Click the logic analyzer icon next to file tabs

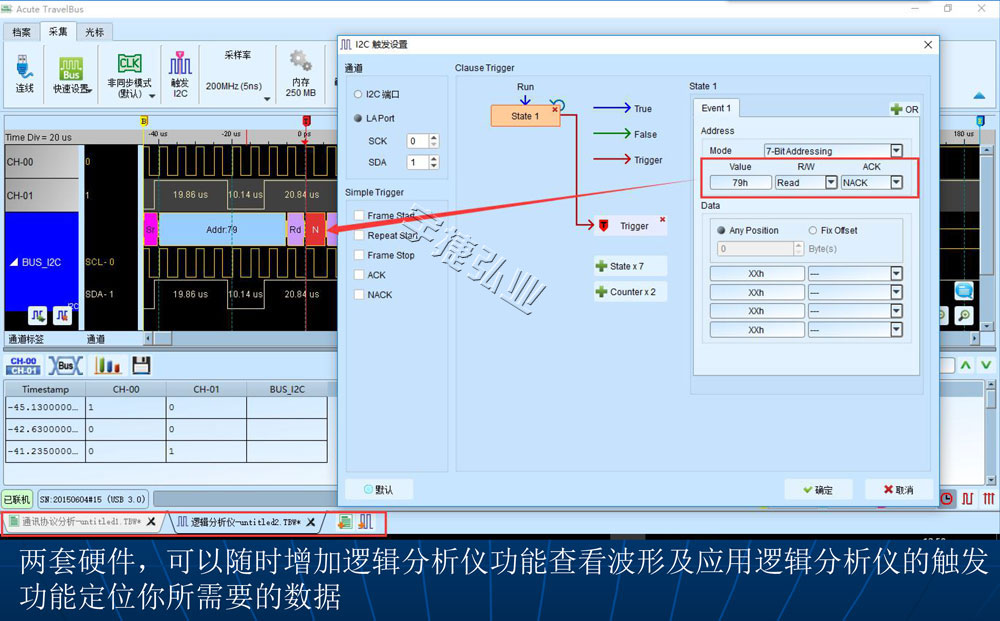365,522
